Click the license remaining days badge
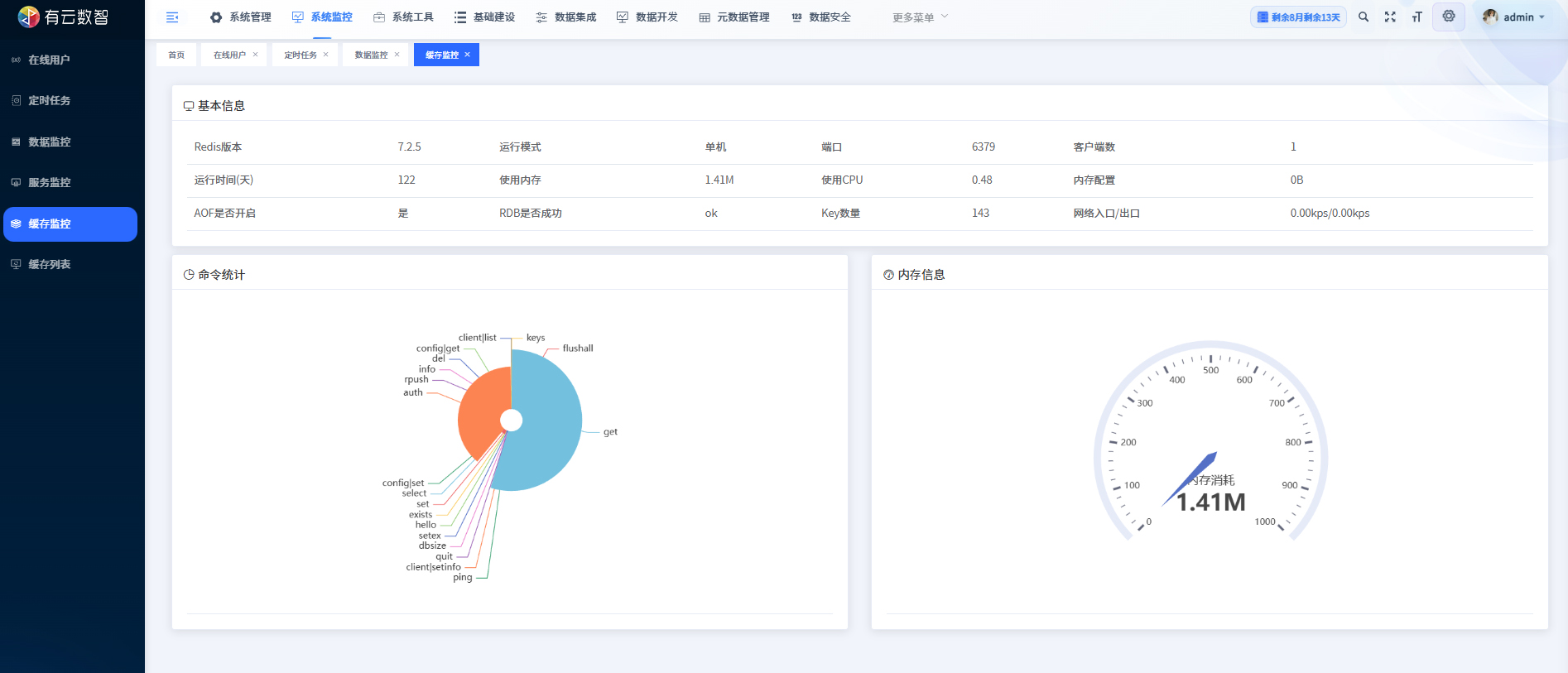 [x=1298, y=17]
